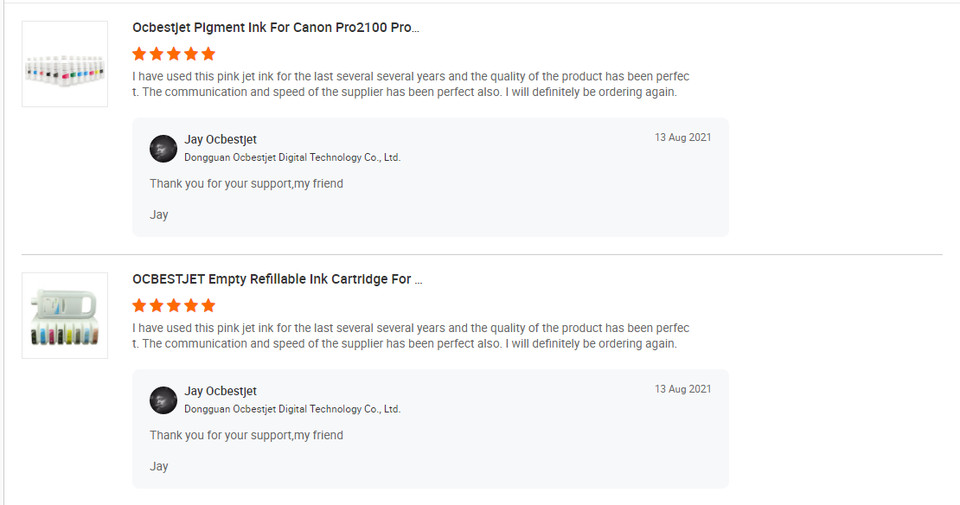
Task: Click the 13 Aug 2021 date on the first reply
Action: (x=683, y=137)
